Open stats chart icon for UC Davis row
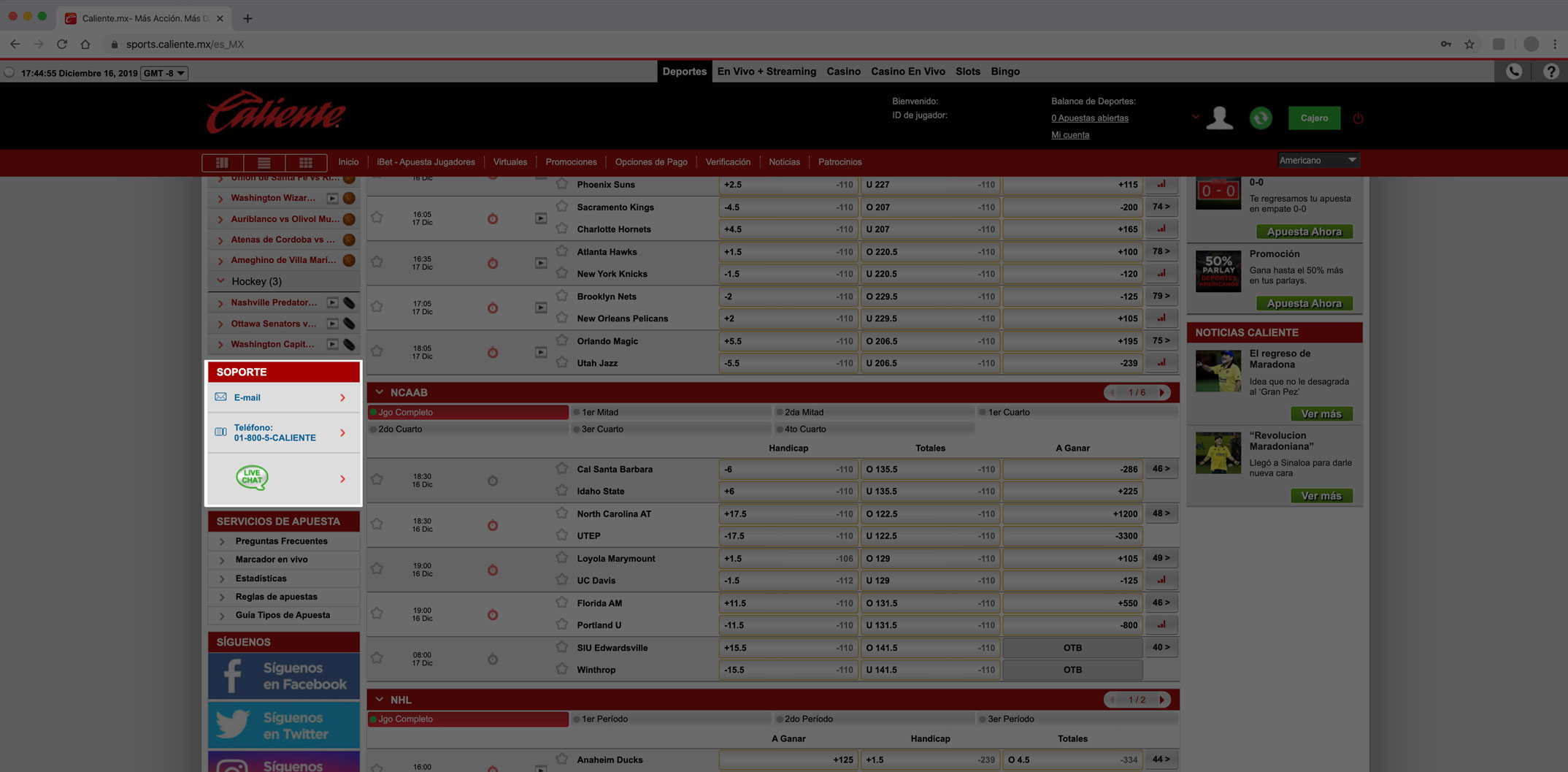Image resolution: width=1568 pixels, height=772 pixels. click(x=1161, y=580)
